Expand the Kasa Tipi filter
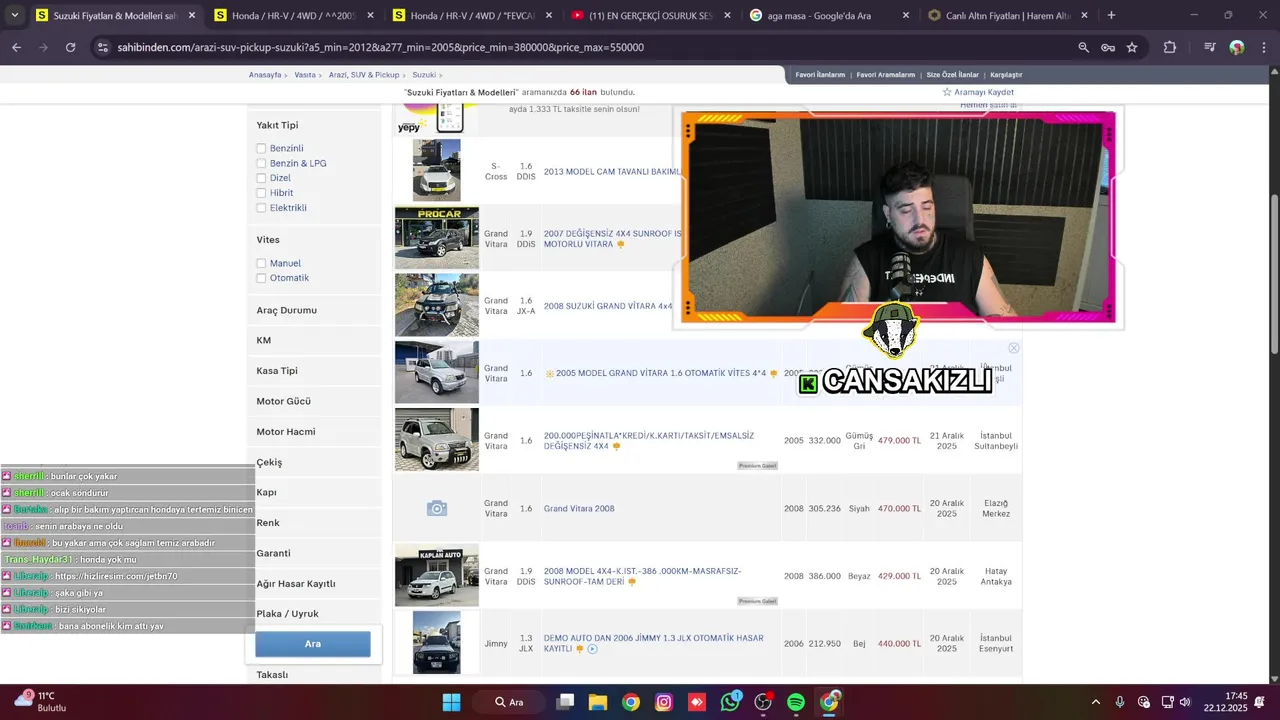This screenshot has width=1280, height=720. pyautogui.click(x=314, y=371)
